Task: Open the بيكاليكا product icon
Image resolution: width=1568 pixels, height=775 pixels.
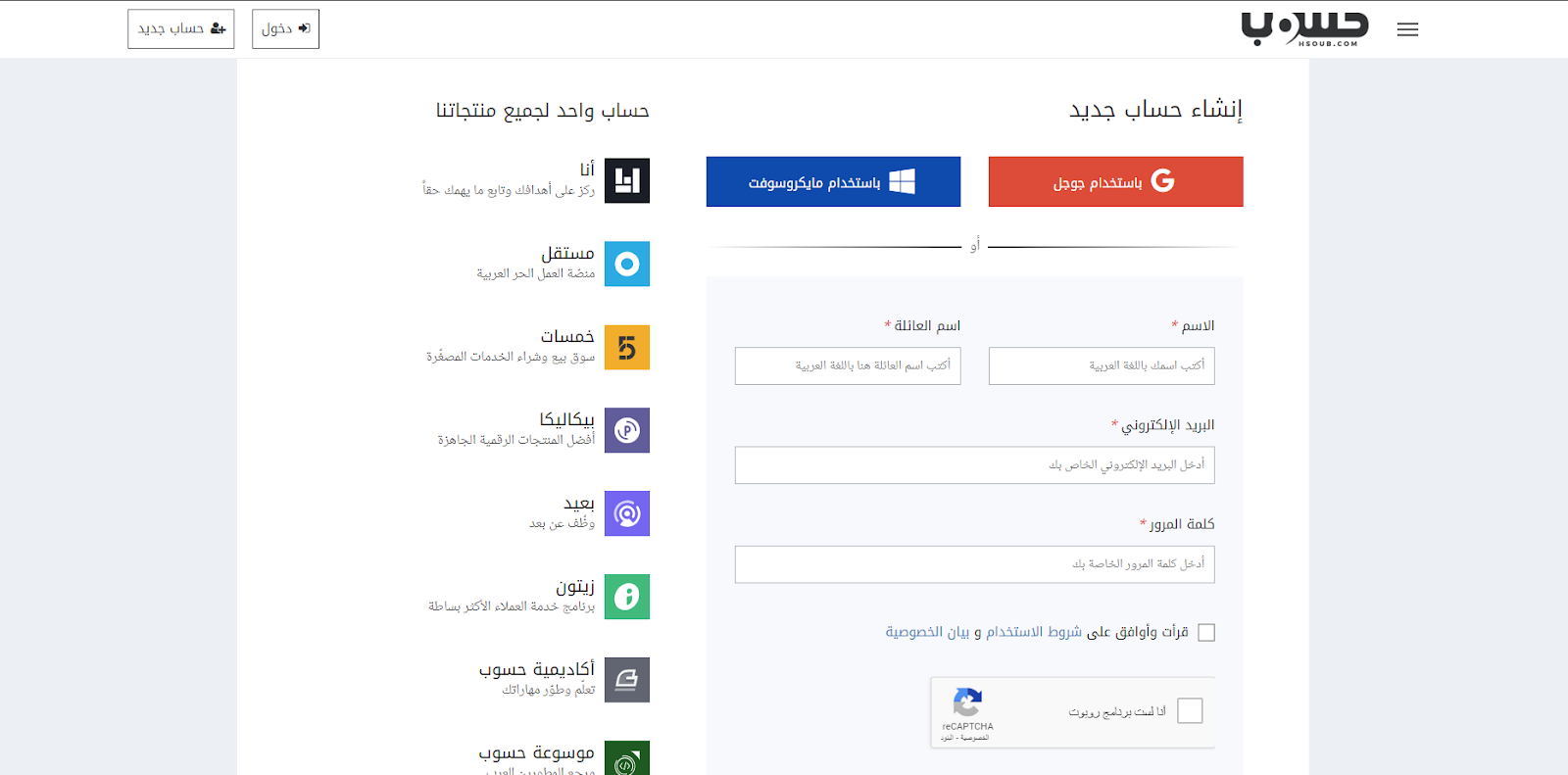Action: (x=627, y=430)
